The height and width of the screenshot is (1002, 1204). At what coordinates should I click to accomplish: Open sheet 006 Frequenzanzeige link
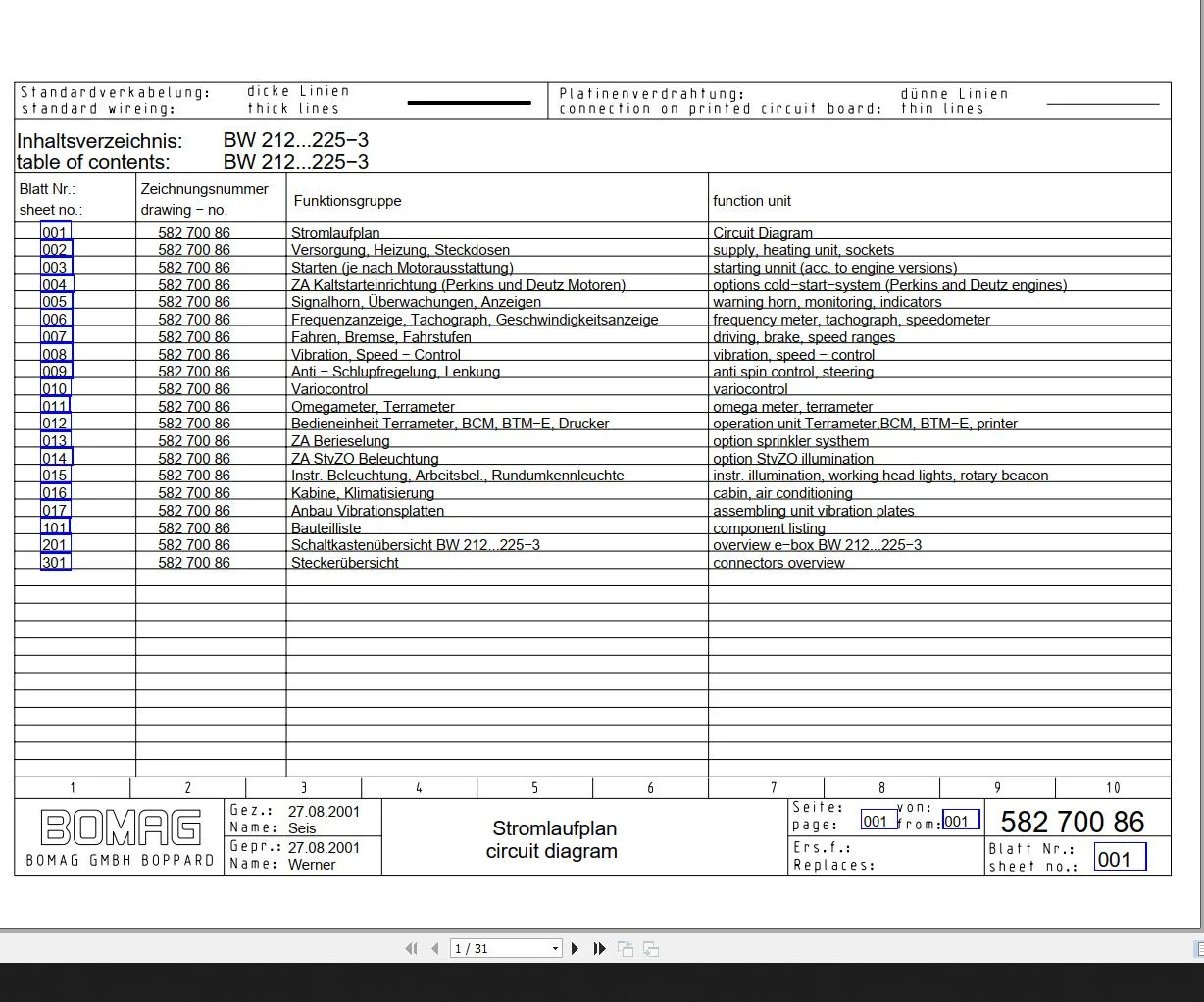pyautogui.click(x=56, y=319)
